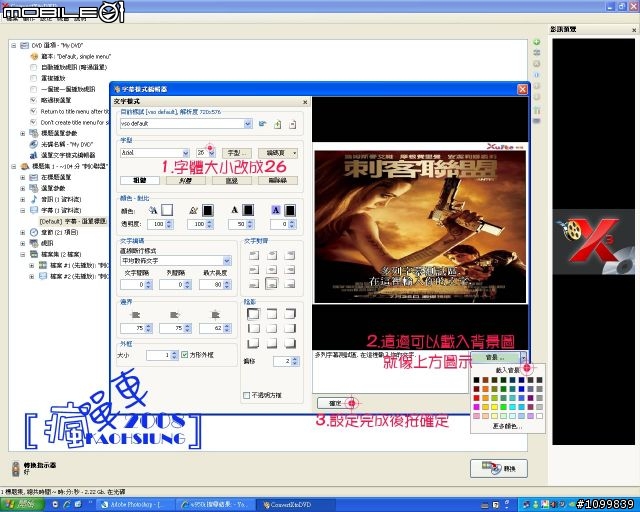Viewport: 640px width, 512px height.
Task: Click the black outline color swatch
Action: (207, 210)
